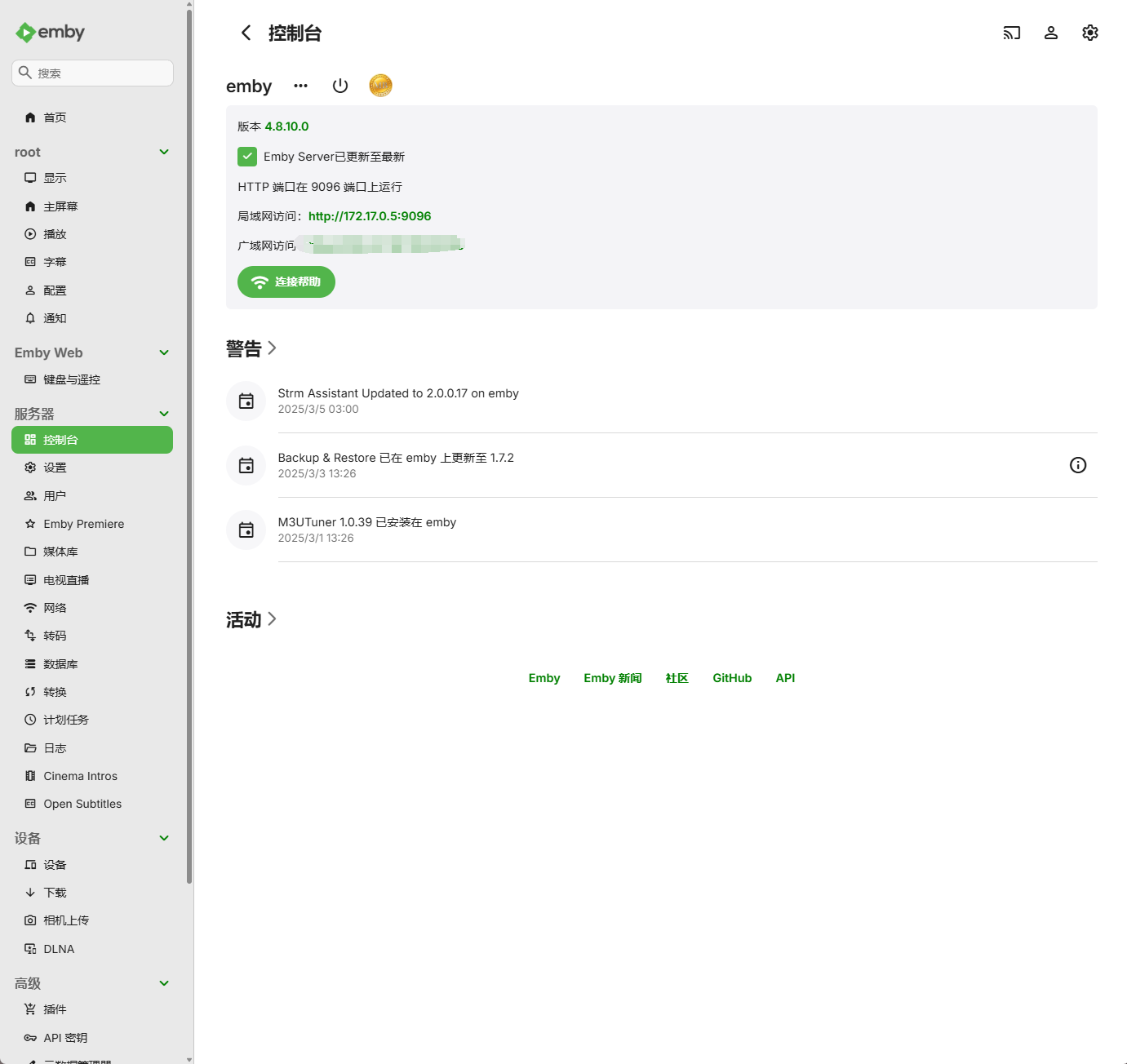The height and width of the screenshot is (1064, 1127).
Task: Open the 用户 users management page
Action: click(54, 495)
